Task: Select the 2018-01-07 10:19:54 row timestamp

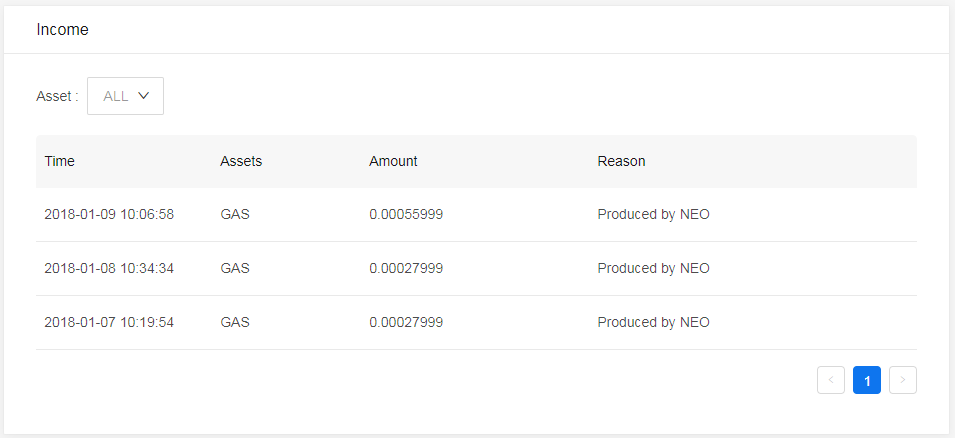Action: pyautogui.click(x=109, y=322)
